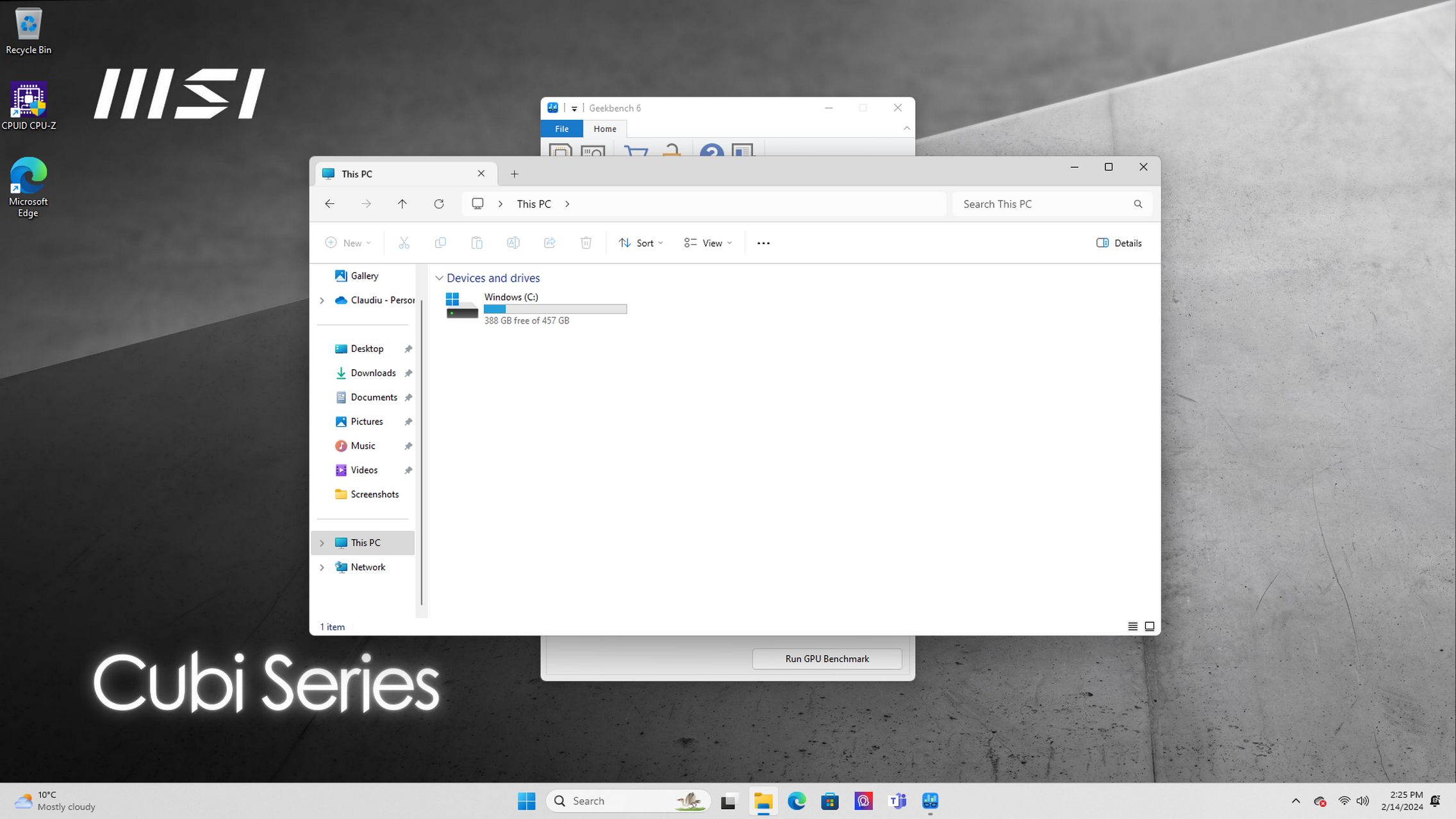Expand the Claudiu - Personal OneDrive node

[322, 300]
